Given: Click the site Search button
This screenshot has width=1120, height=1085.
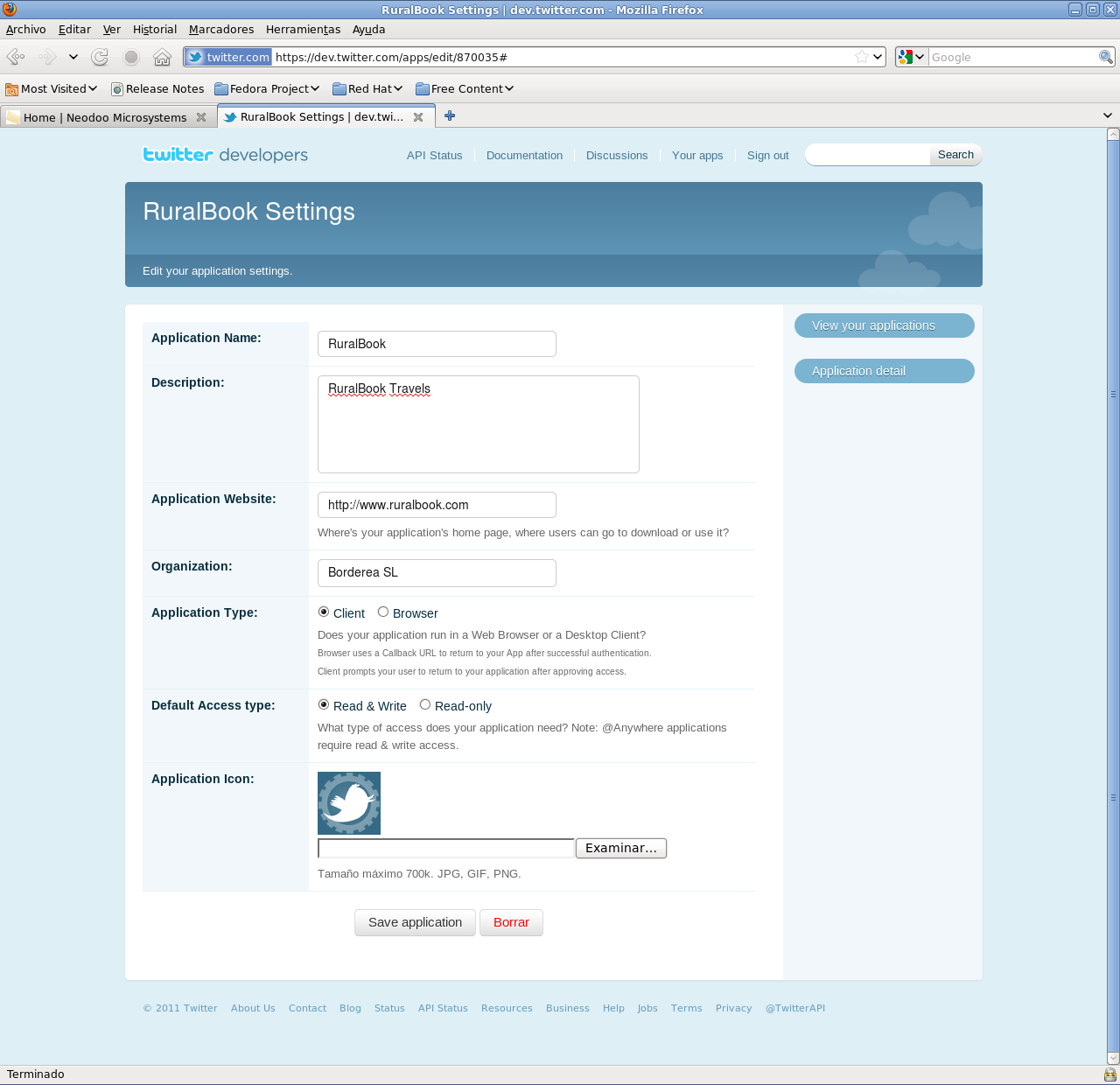Looking at the screenshot, I should coord(955,155).
